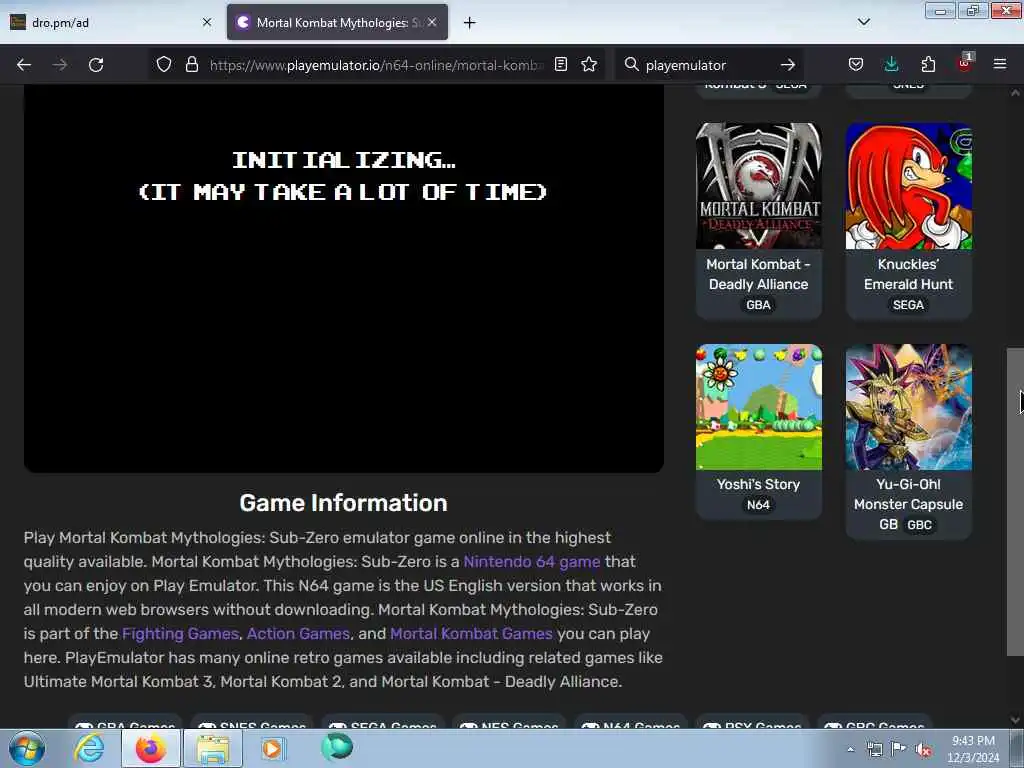Open the Windows Start menu
Image resolution: width=1024 pixels, height=768 pixels.
point(27,748)
